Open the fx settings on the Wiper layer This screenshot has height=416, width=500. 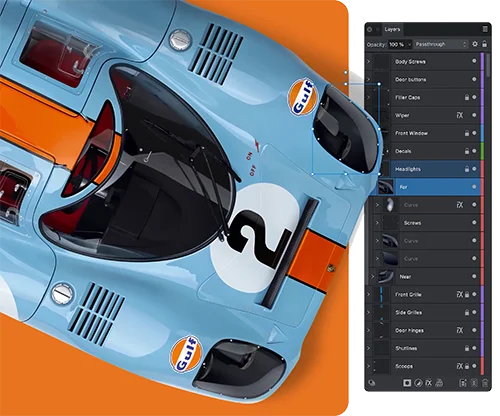click(460, 115)
